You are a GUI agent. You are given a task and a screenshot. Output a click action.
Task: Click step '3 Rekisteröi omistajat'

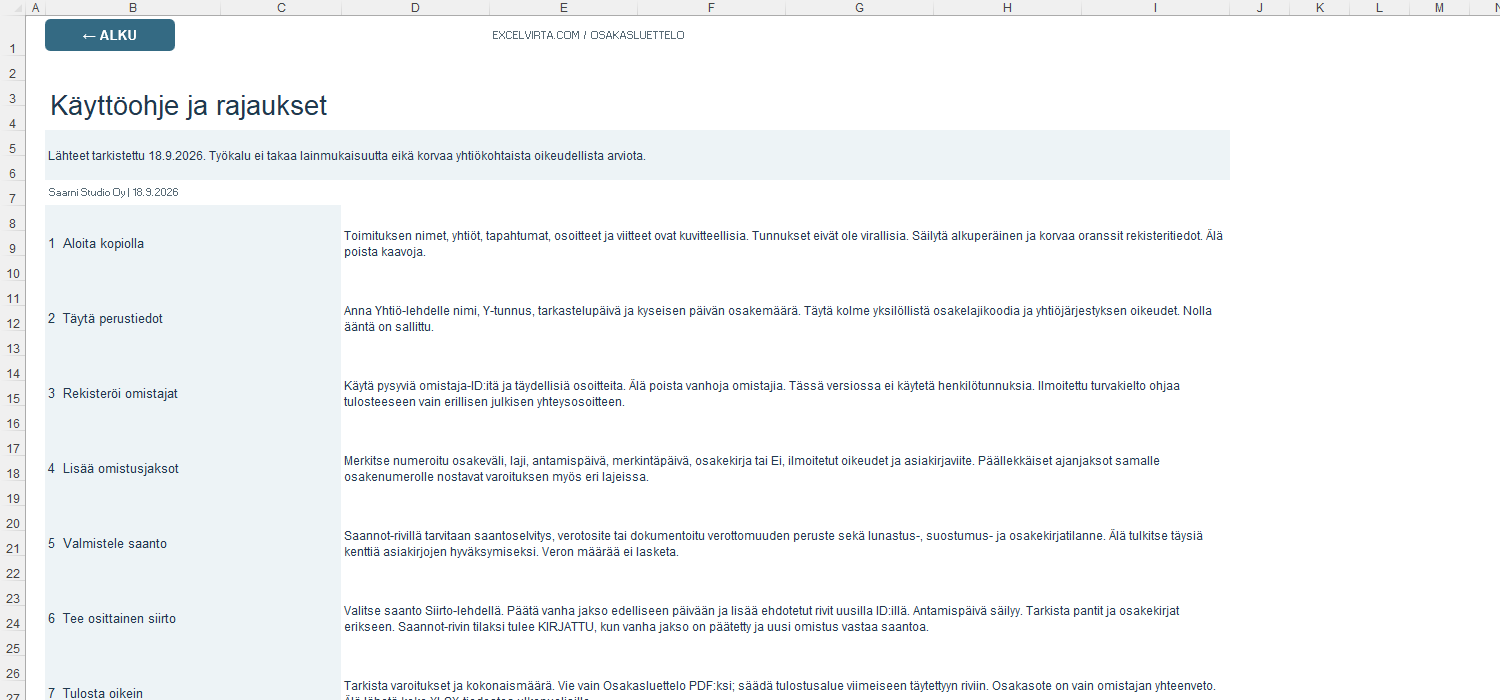coord(113,393)
